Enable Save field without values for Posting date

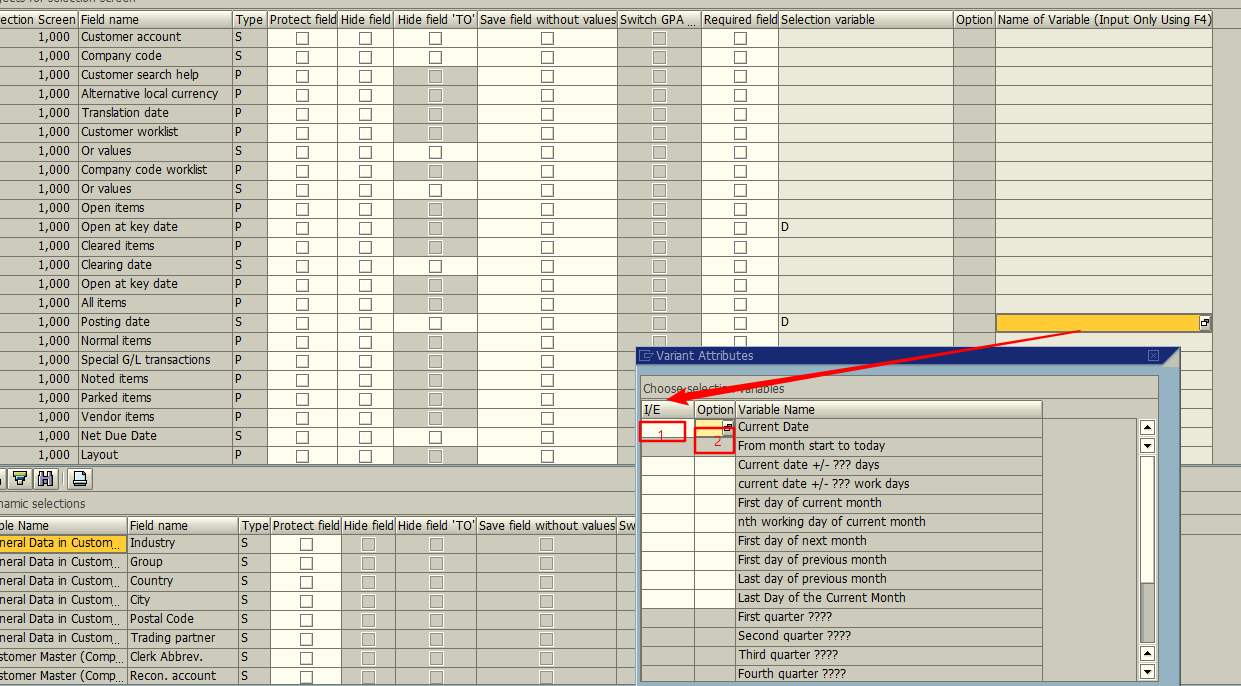coord(546,322)
